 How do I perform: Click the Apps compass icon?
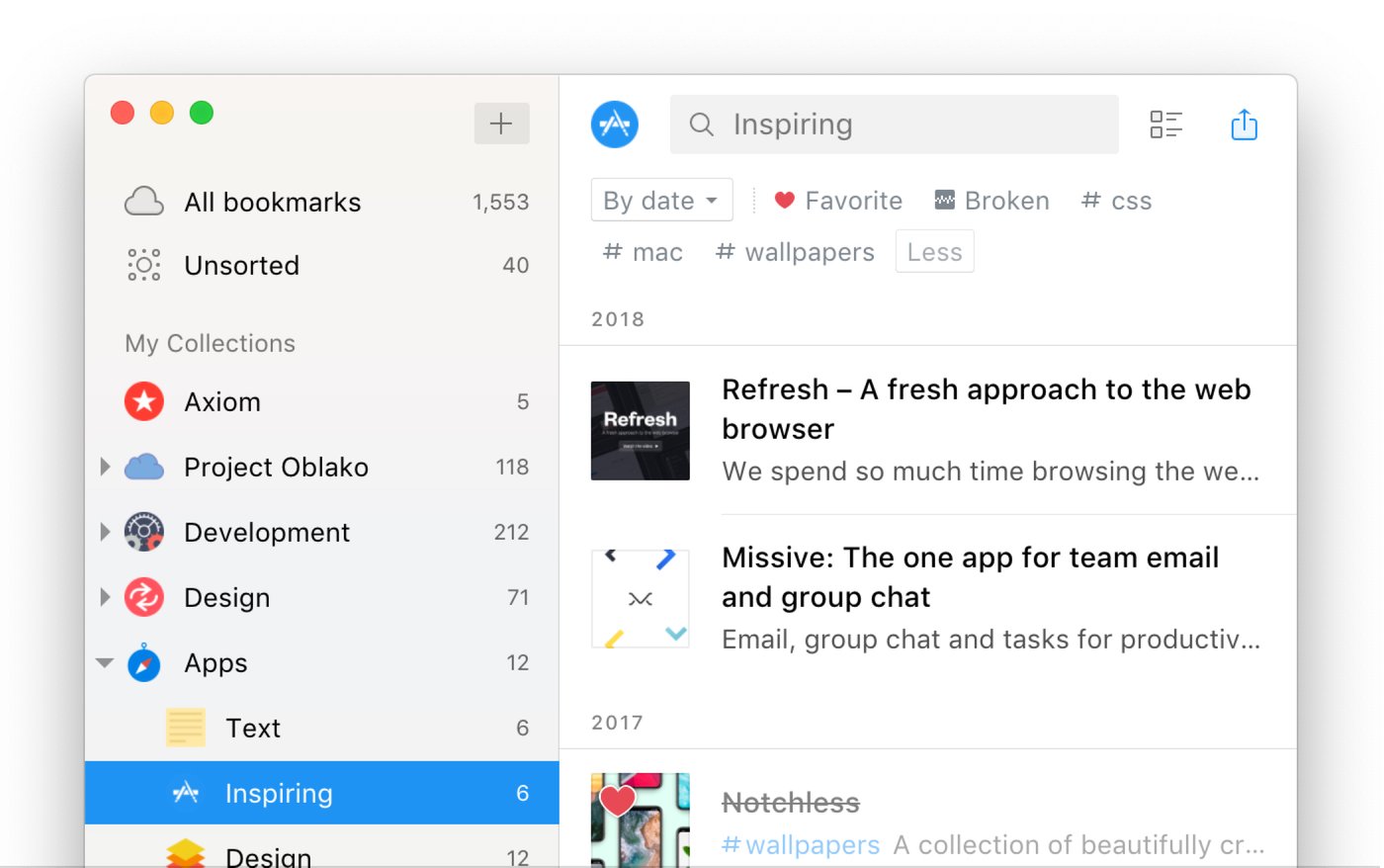coord(144,663)
